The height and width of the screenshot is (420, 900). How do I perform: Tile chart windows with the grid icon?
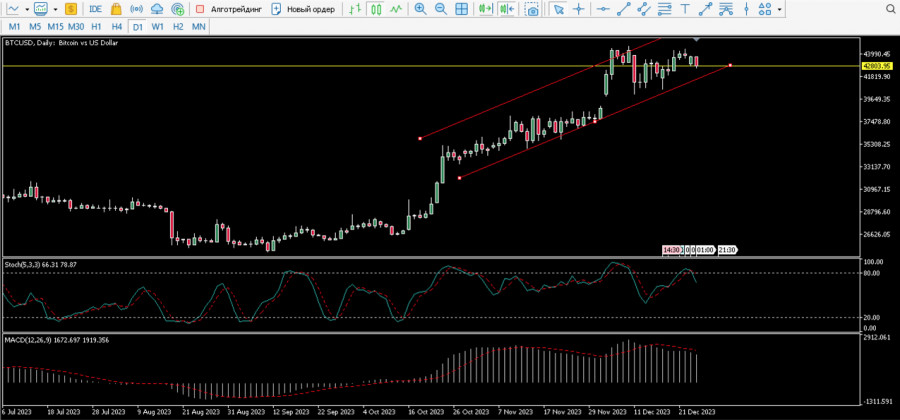462,9
